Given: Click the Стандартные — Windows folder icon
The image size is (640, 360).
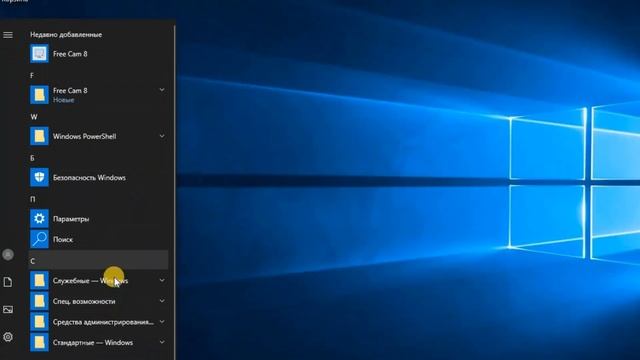Looking at the screenshot, I should tap(39, 342).
